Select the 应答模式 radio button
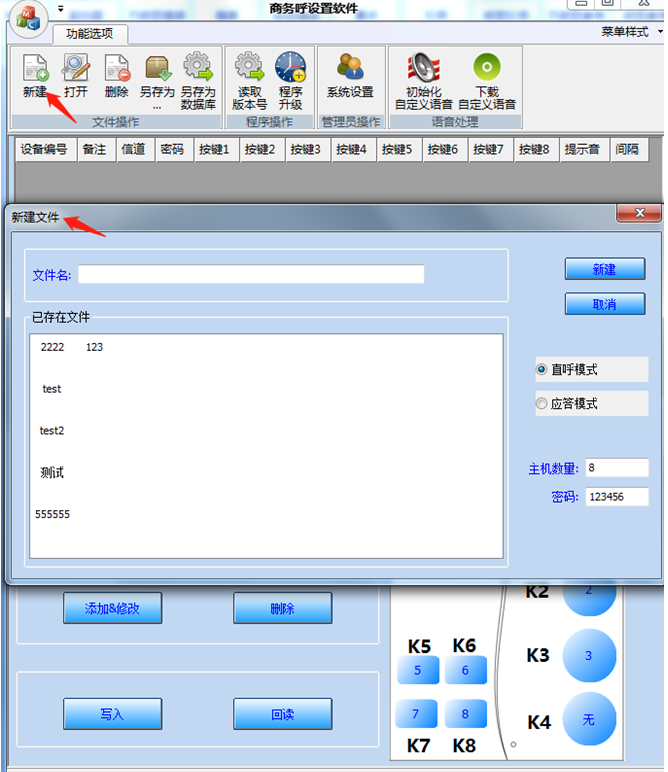The height and width of the screenshot is (772, 668). [x=542, y=404]
